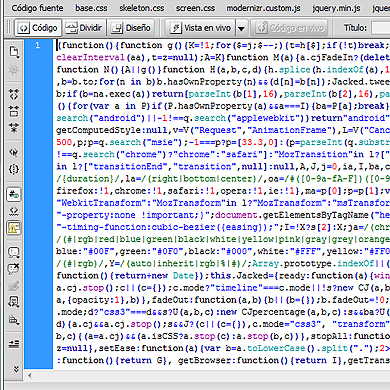Click the Expand All code icon
This screenshot has height=390, width=390.
[14, 128]
